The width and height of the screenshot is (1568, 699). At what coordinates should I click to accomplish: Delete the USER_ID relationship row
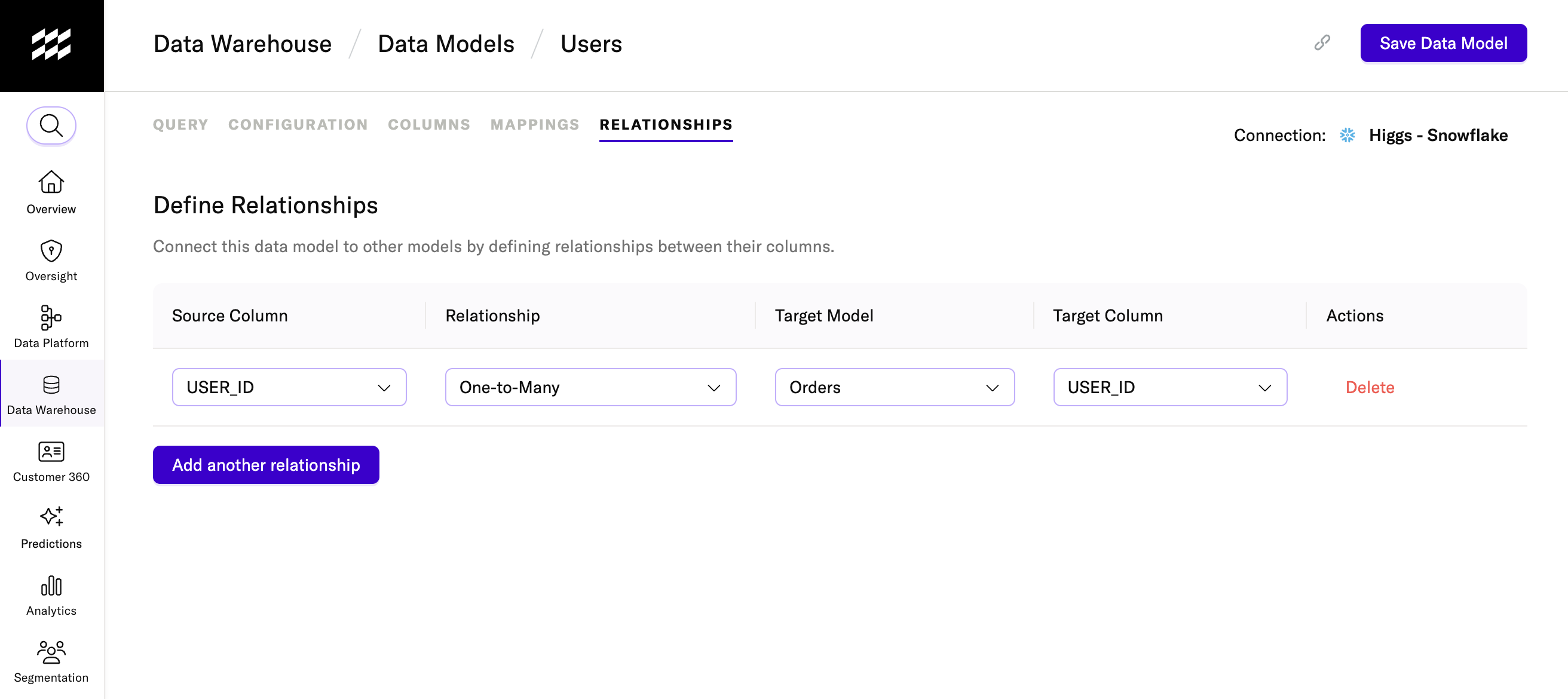pos(1369,387)
